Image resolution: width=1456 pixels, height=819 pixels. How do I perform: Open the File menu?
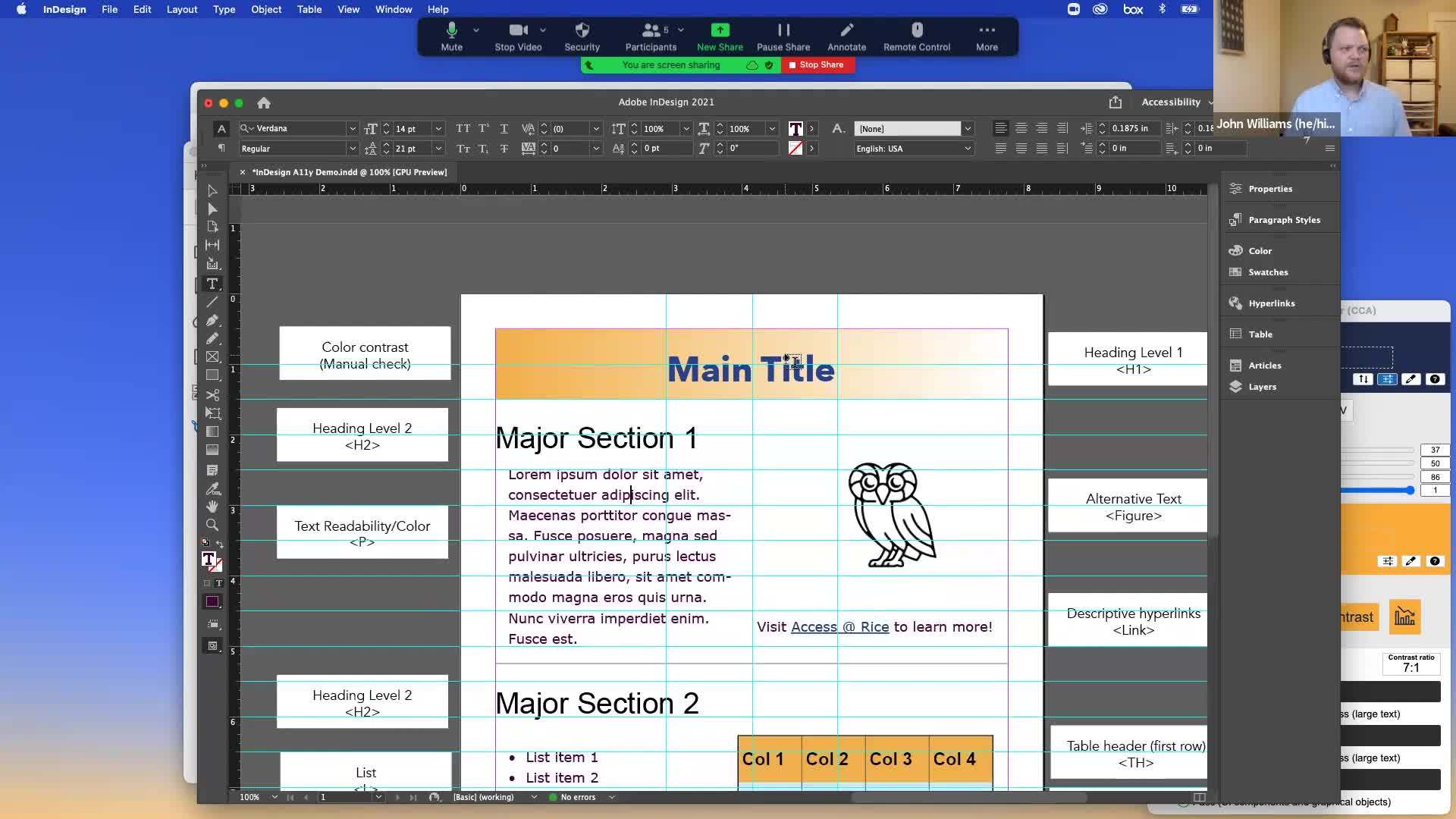110,9
